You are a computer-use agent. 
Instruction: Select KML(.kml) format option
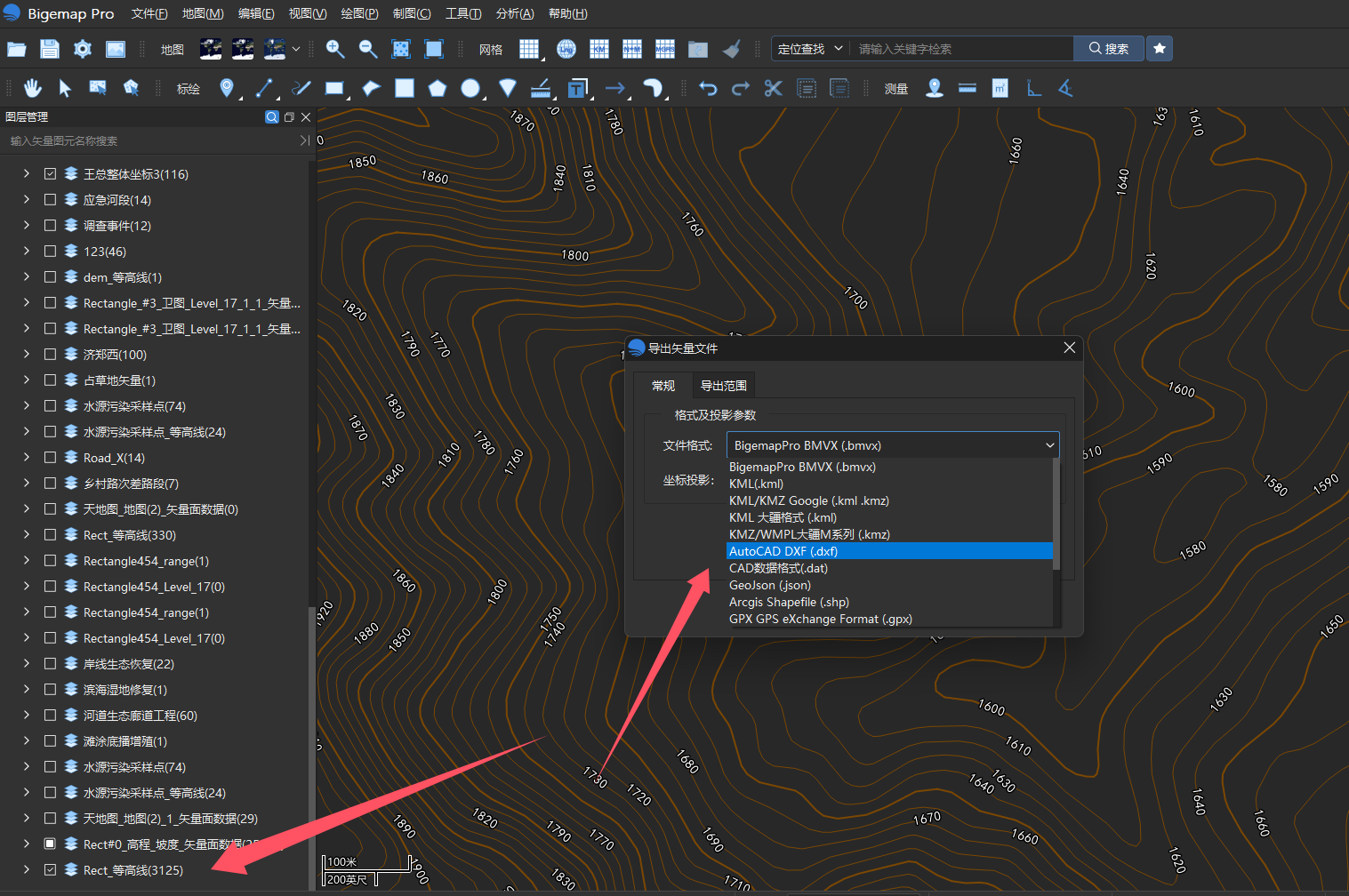889,484
